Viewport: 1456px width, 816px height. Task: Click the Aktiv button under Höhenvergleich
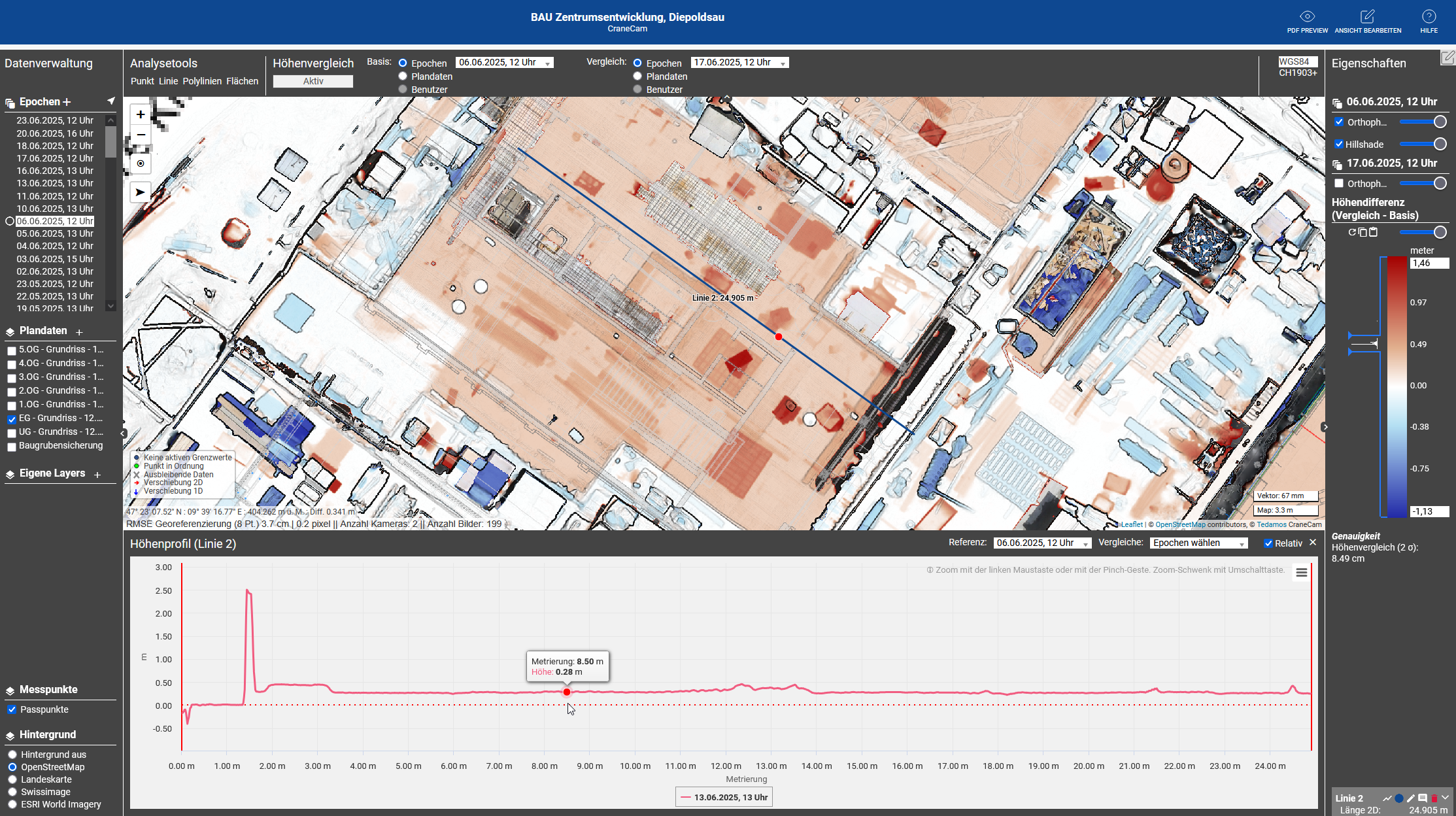313,81
